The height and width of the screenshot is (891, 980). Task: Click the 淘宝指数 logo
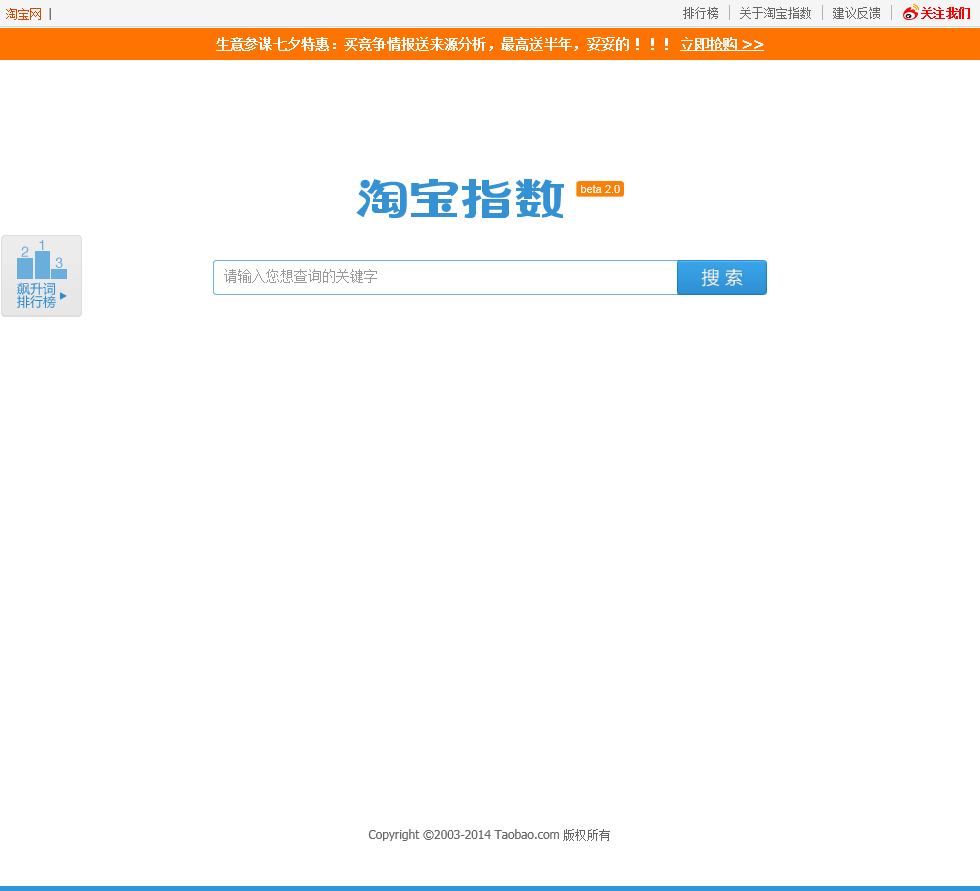(x=461, y=199)
